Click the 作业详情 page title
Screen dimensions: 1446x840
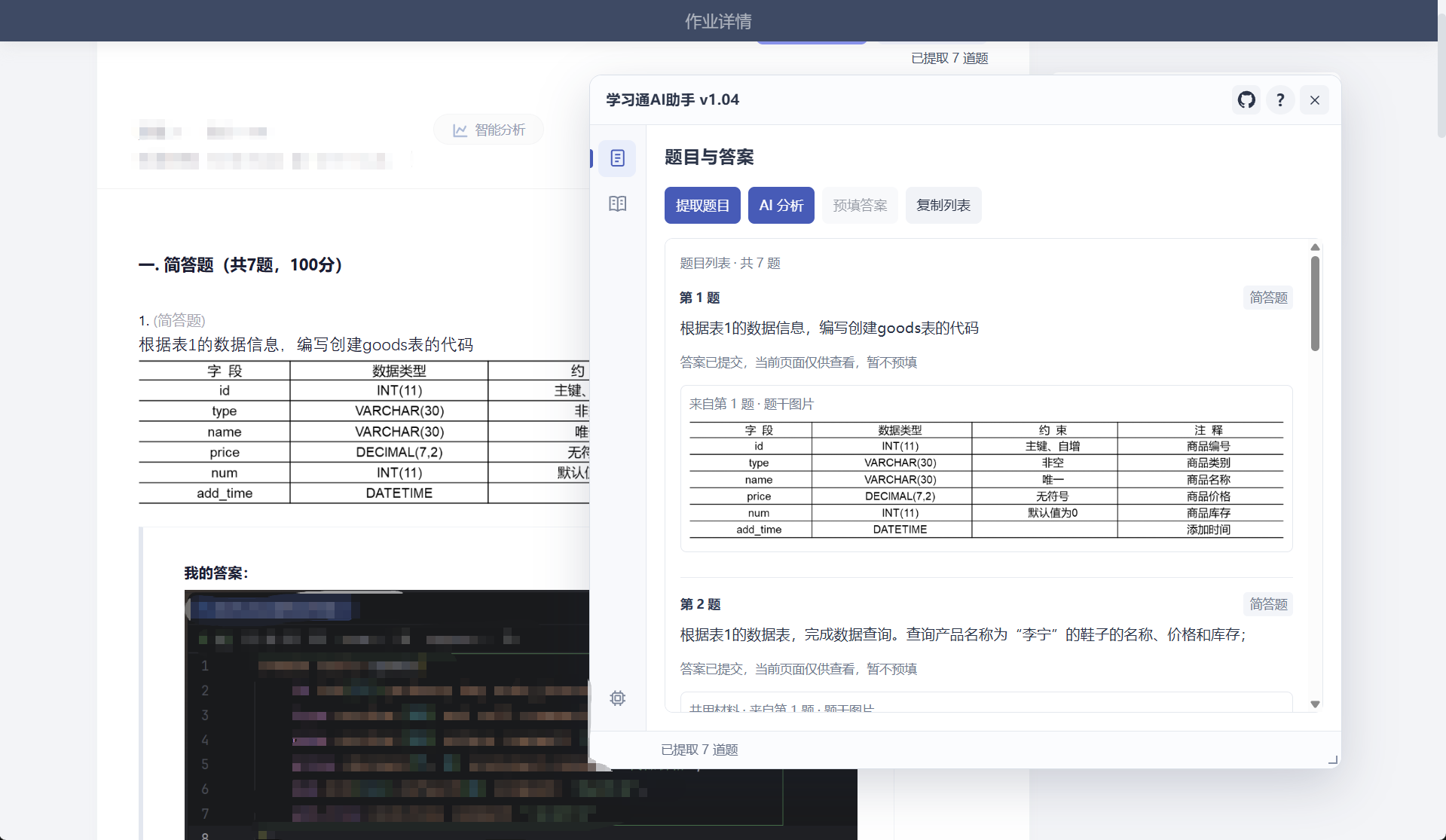coord(718,21)
